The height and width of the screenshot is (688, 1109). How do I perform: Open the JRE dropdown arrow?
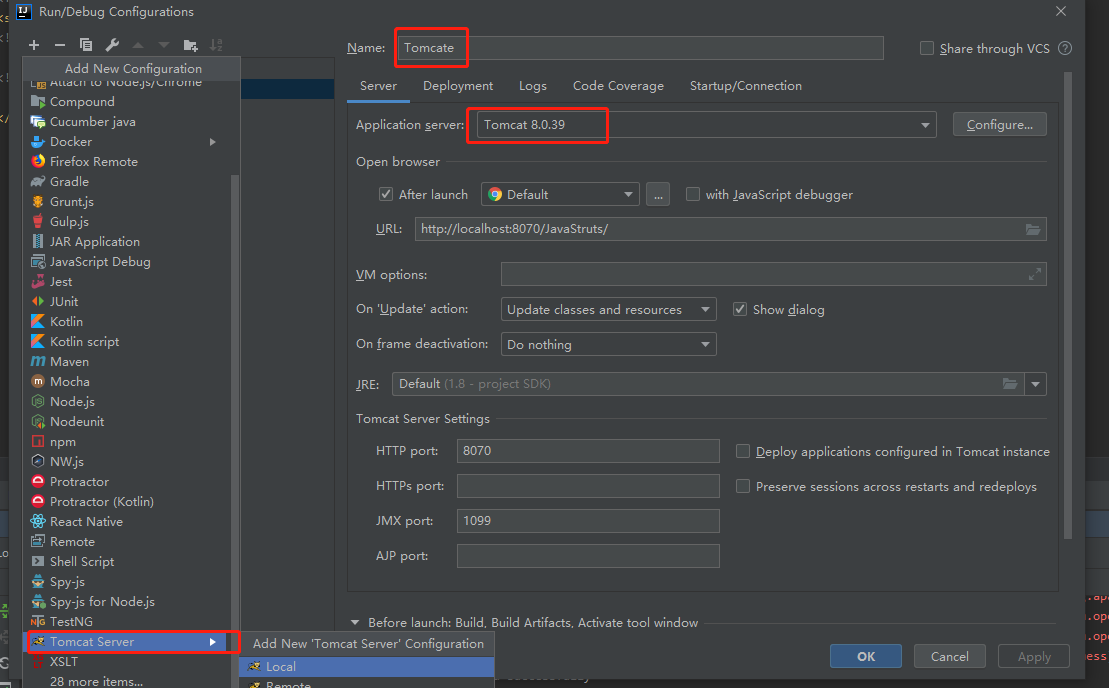[x=1035, y=384]
